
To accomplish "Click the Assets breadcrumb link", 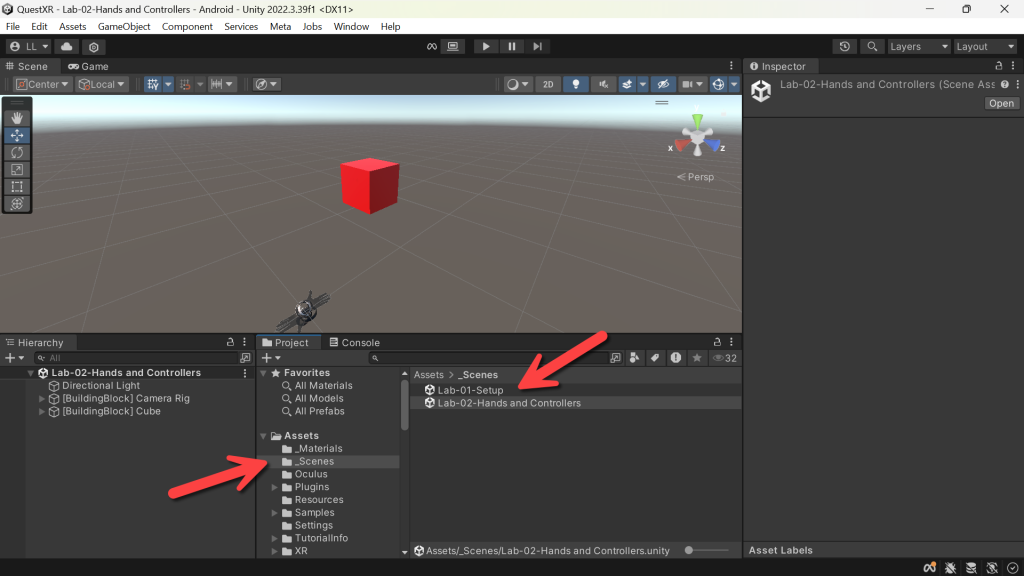I will [x=428, y=375].
